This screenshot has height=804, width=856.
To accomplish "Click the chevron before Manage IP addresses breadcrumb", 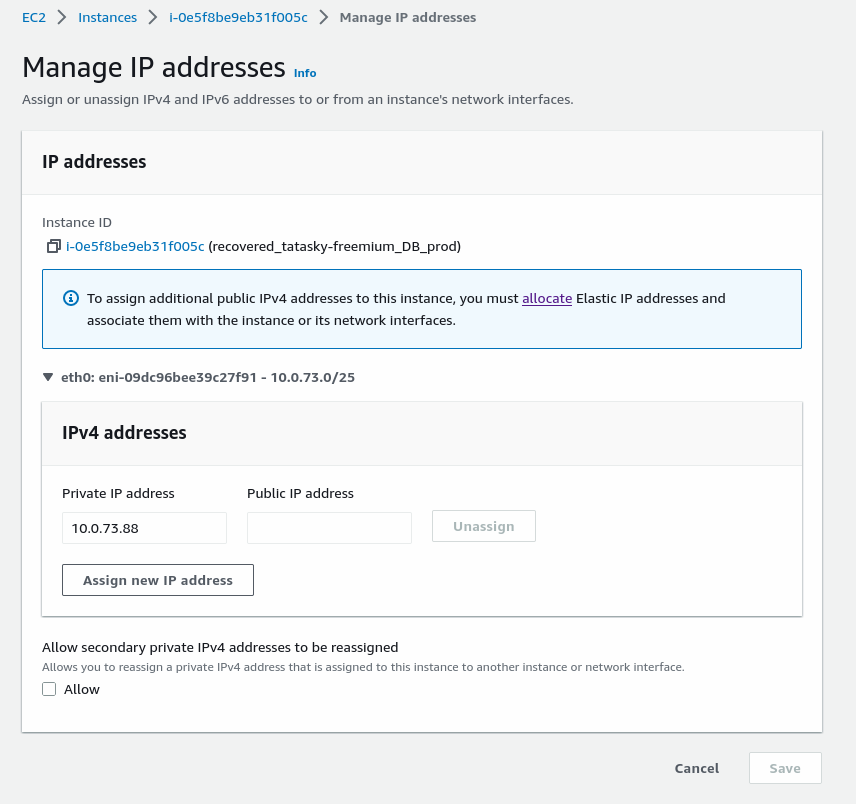I will [324, 17].
